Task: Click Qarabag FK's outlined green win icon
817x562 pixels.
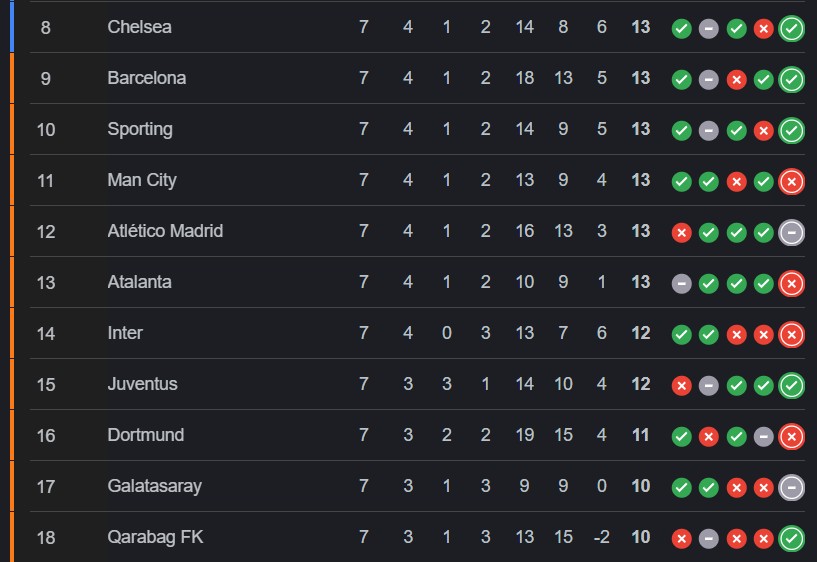Action: (792, 538)
